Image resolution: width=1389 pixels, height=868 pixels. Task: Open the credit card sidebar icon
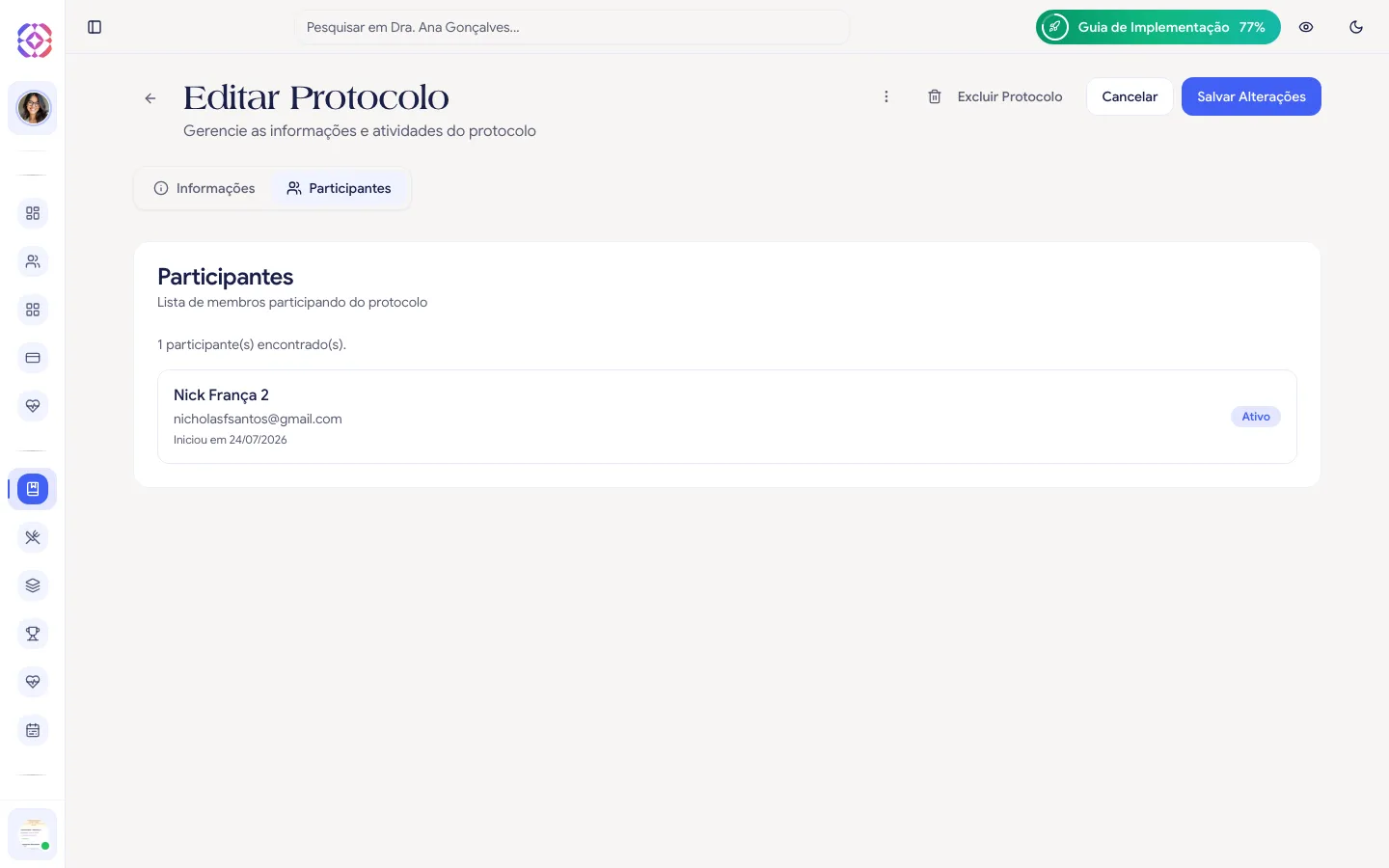pos(33,358)
